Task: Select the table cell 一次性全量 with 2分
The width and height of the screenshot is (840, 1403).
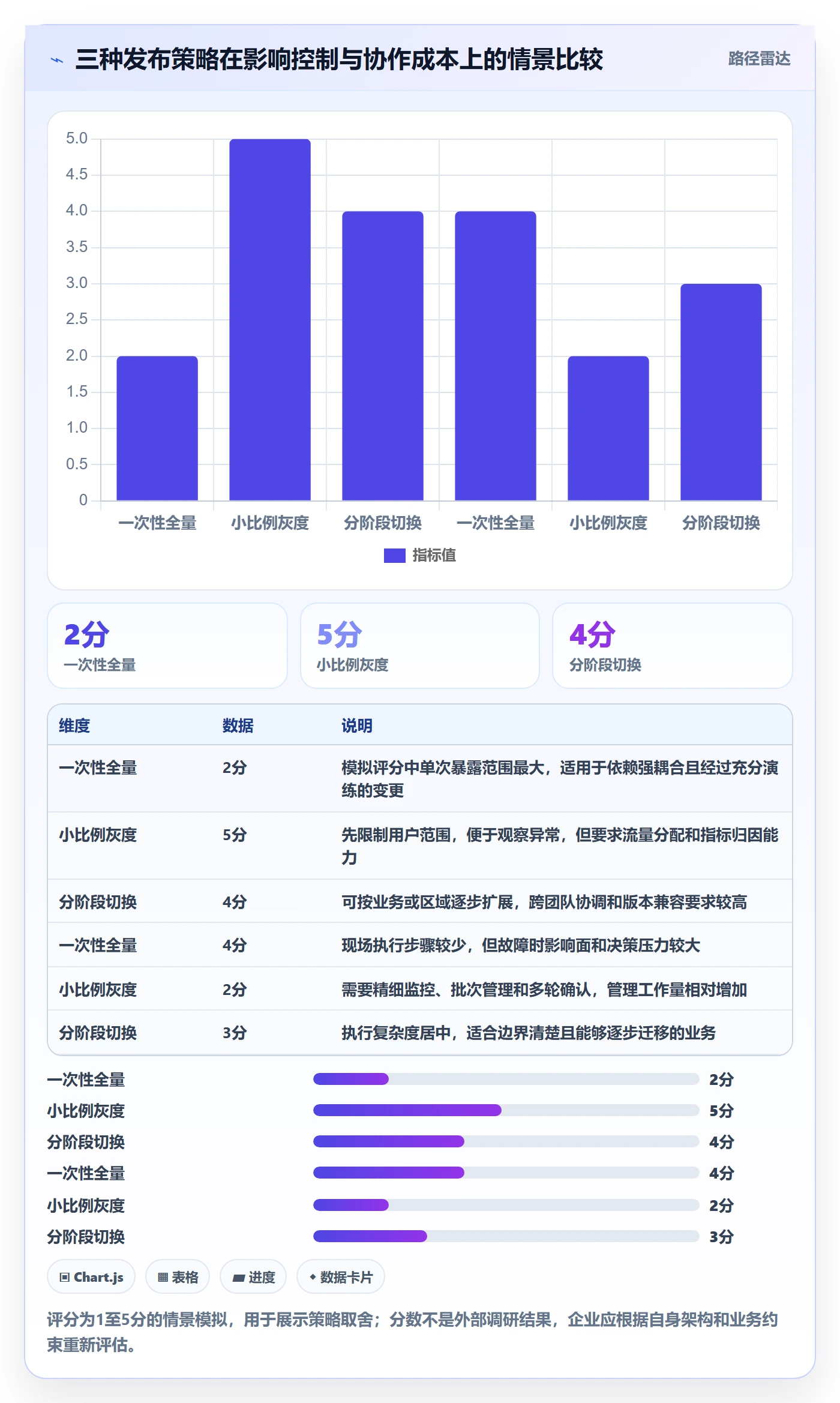Action: click(x=98, y=768)
